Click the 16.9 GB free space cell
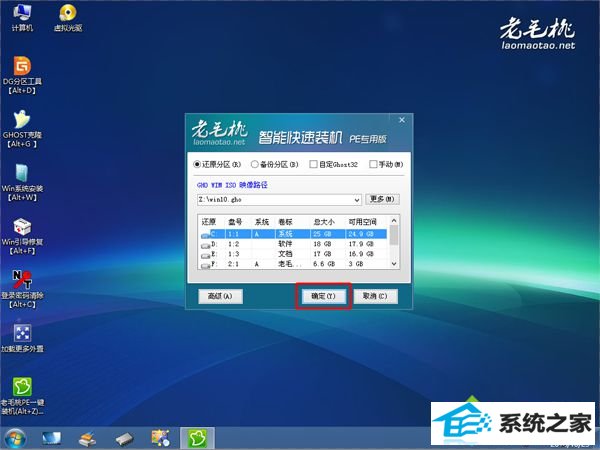The image size is (600, 450). click(361, 254)
